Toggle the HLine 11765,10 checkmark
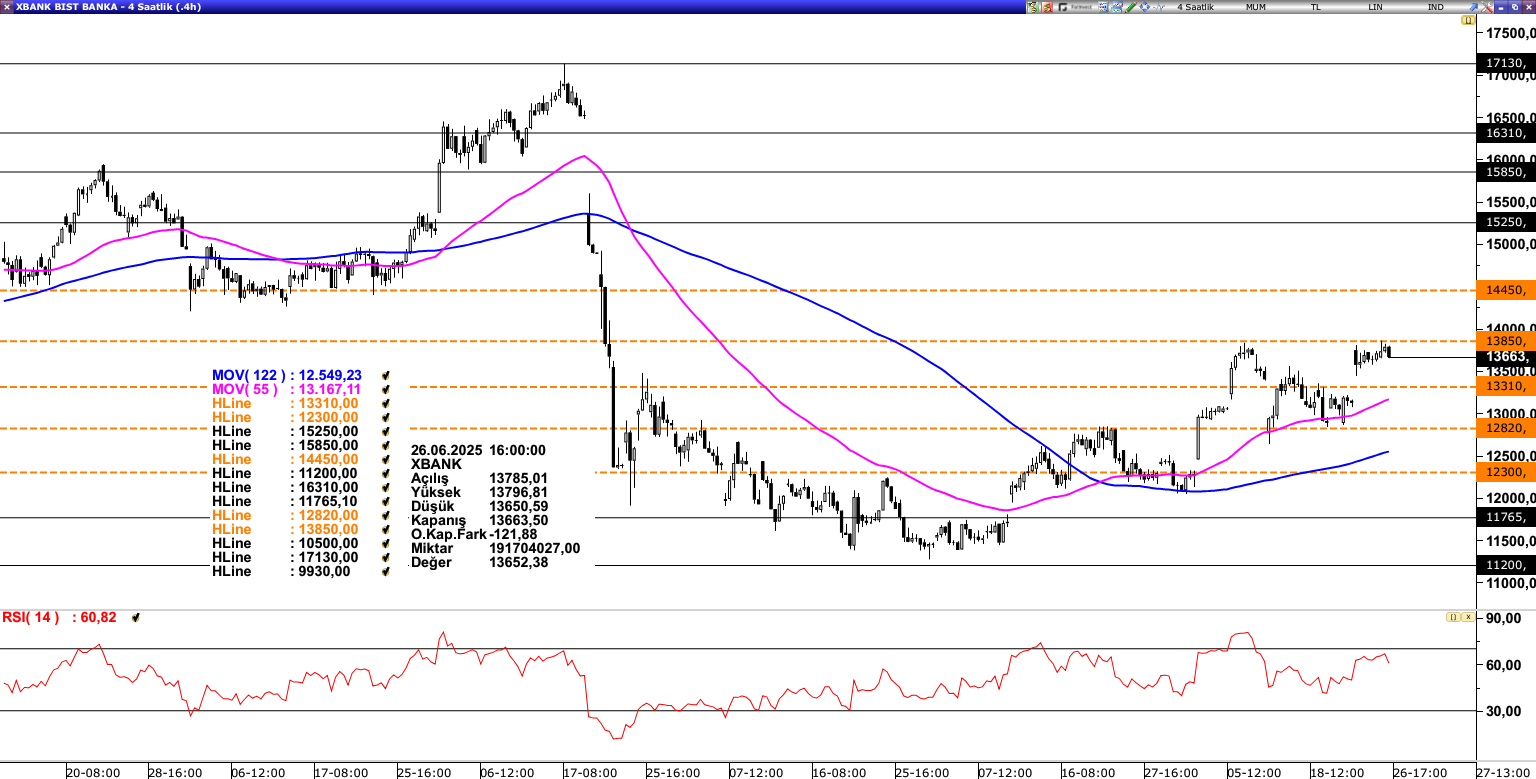The image size is (1536, 779). 386,501
